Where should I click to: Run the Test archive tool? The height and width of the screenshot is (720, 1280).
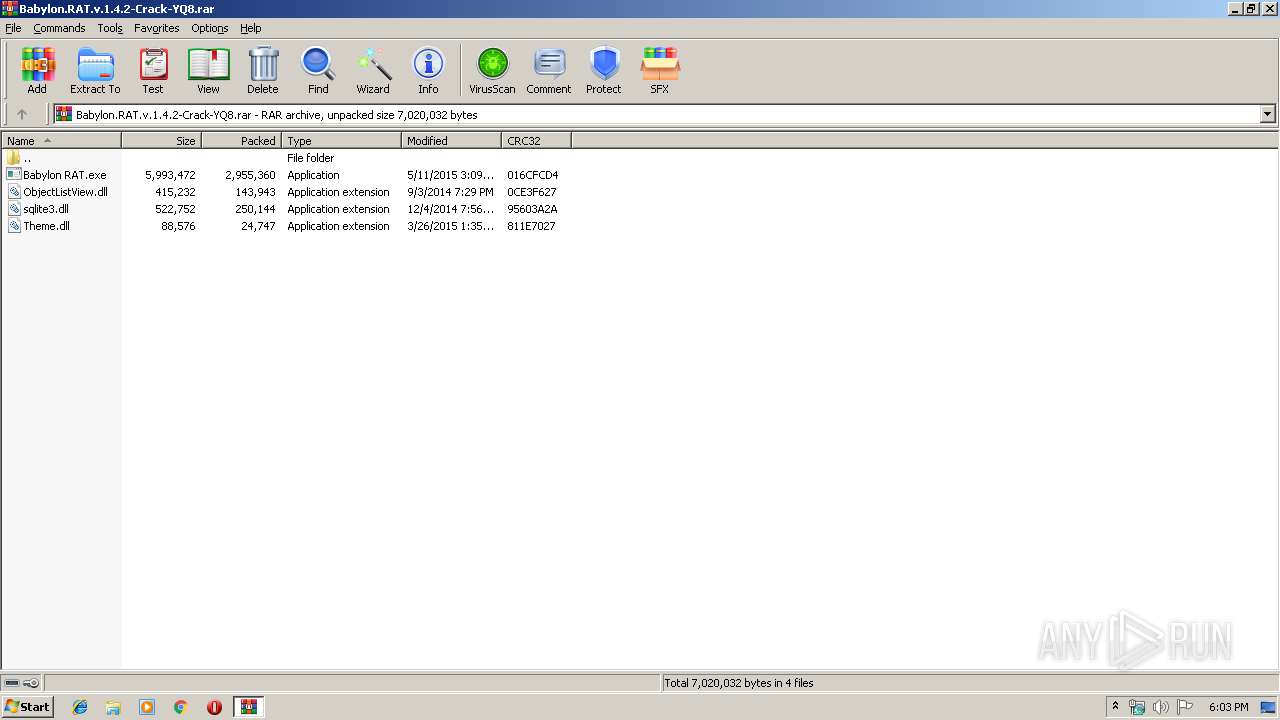tap(153, 71)
